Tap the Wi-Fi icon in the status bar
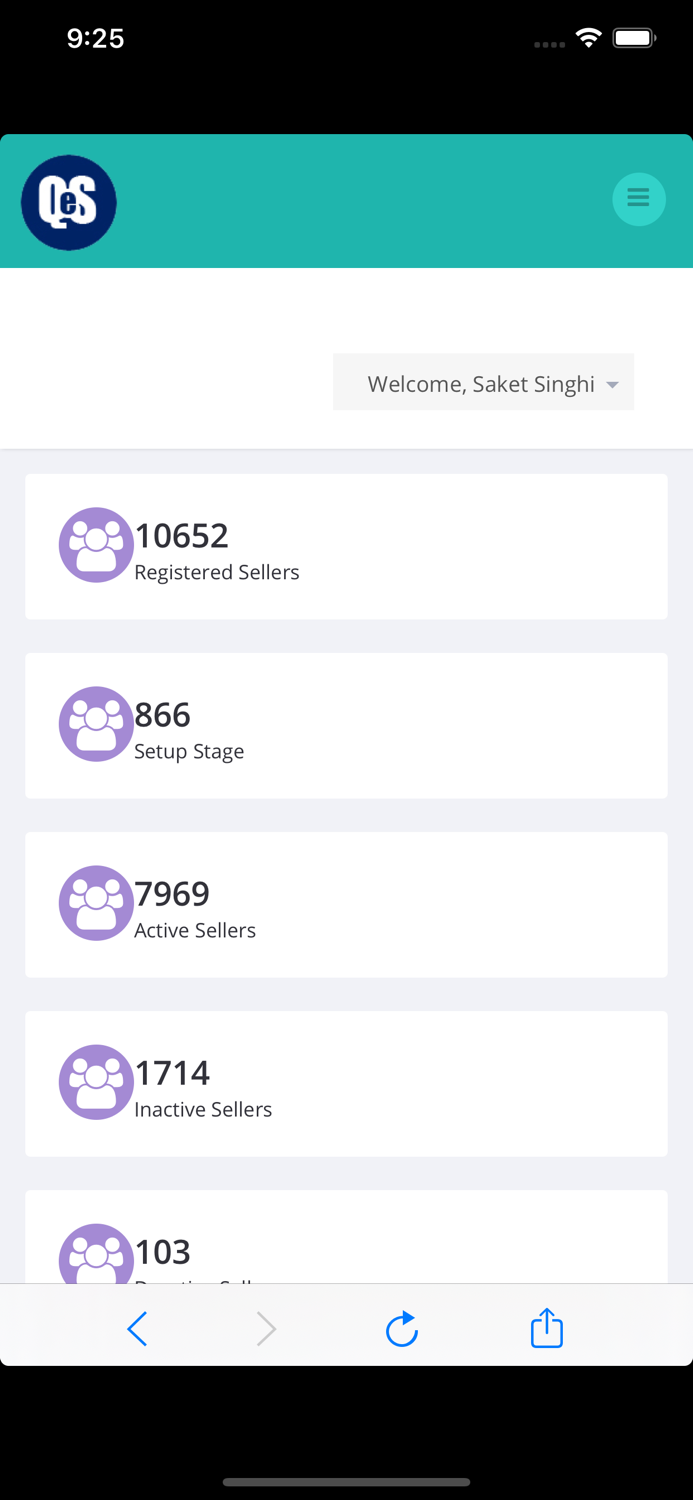The height and width of the screenshot is (1500, 693). 588,38
